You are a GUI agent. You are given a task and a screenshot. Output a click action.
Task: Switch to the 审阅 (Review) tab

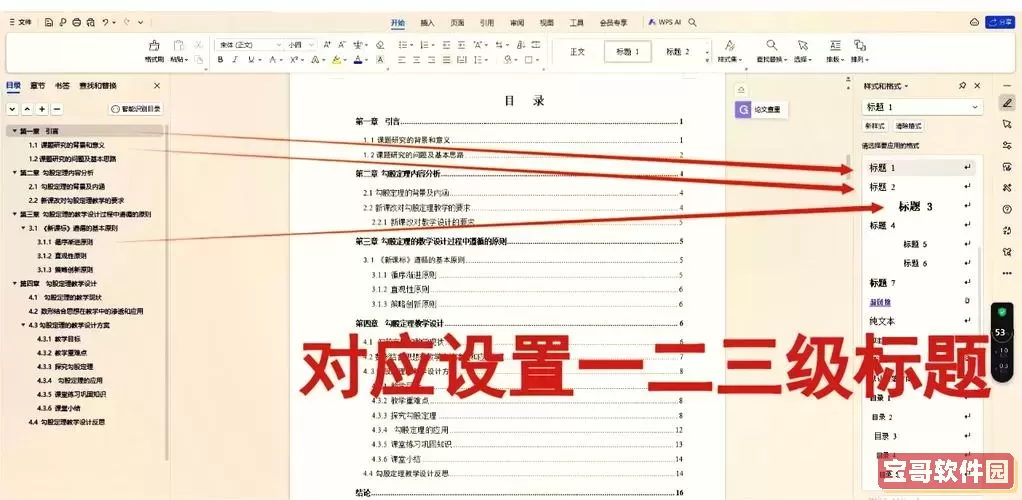pyautogui.click(x=517, y=22)
